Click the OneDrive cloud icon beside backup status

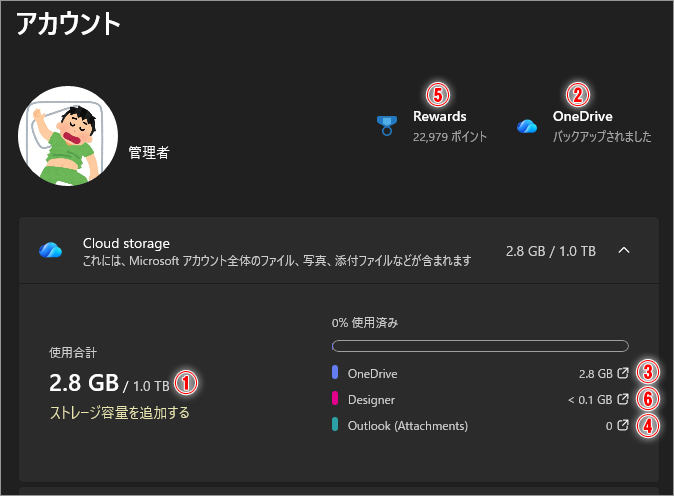pyautogui.click(x=527, y=126)
